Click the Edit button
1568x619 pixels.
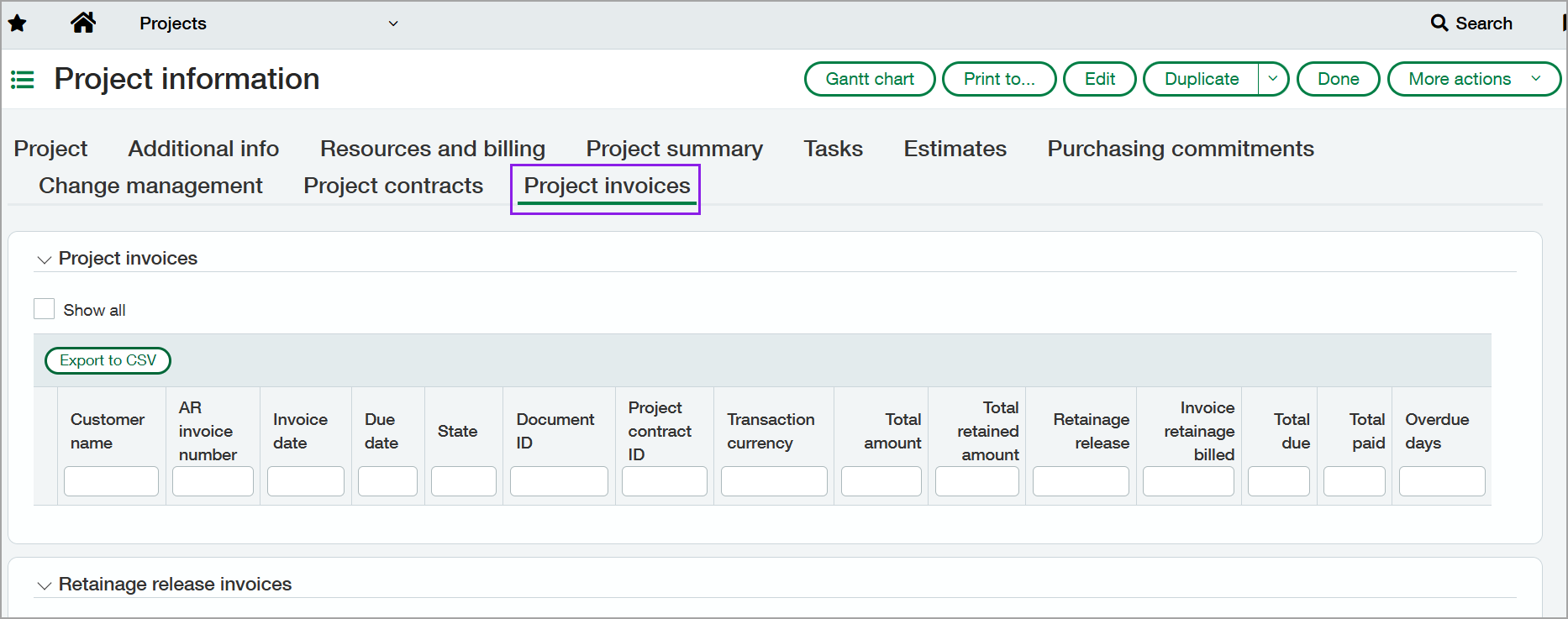(1099, 79)
